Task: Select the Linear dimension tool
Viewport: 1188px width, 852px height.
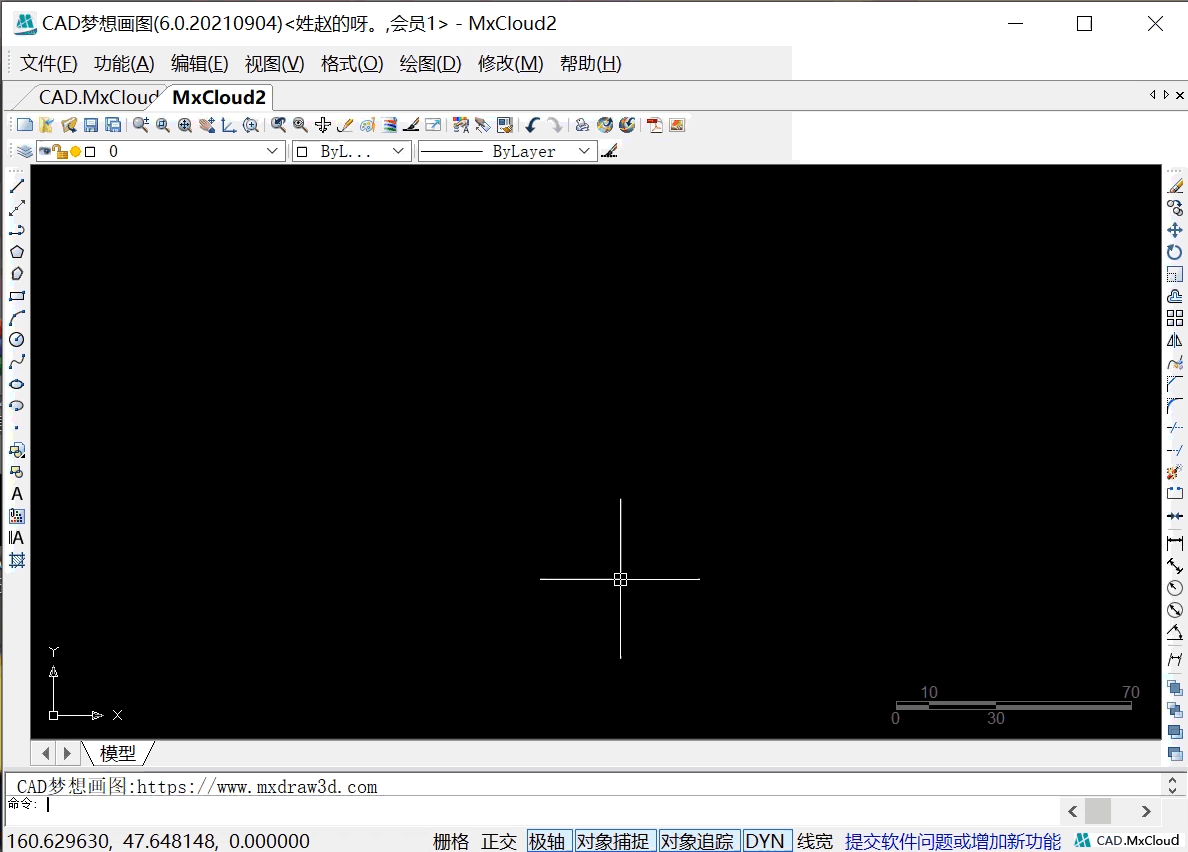Action: (1174, 543)
